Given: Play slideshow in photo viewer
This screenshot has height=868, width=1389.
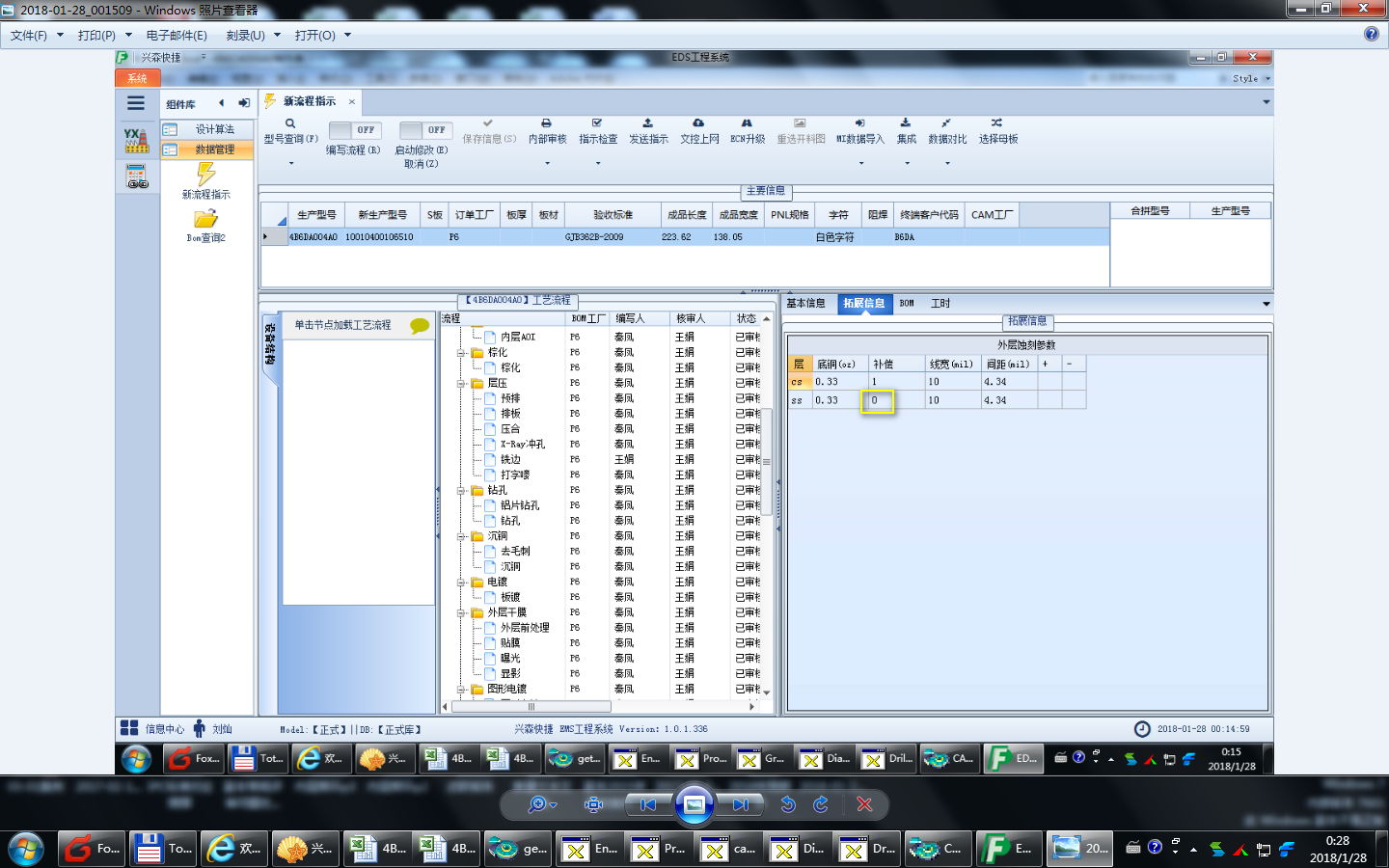Looking at the screenshot, I should coord(694,804).
